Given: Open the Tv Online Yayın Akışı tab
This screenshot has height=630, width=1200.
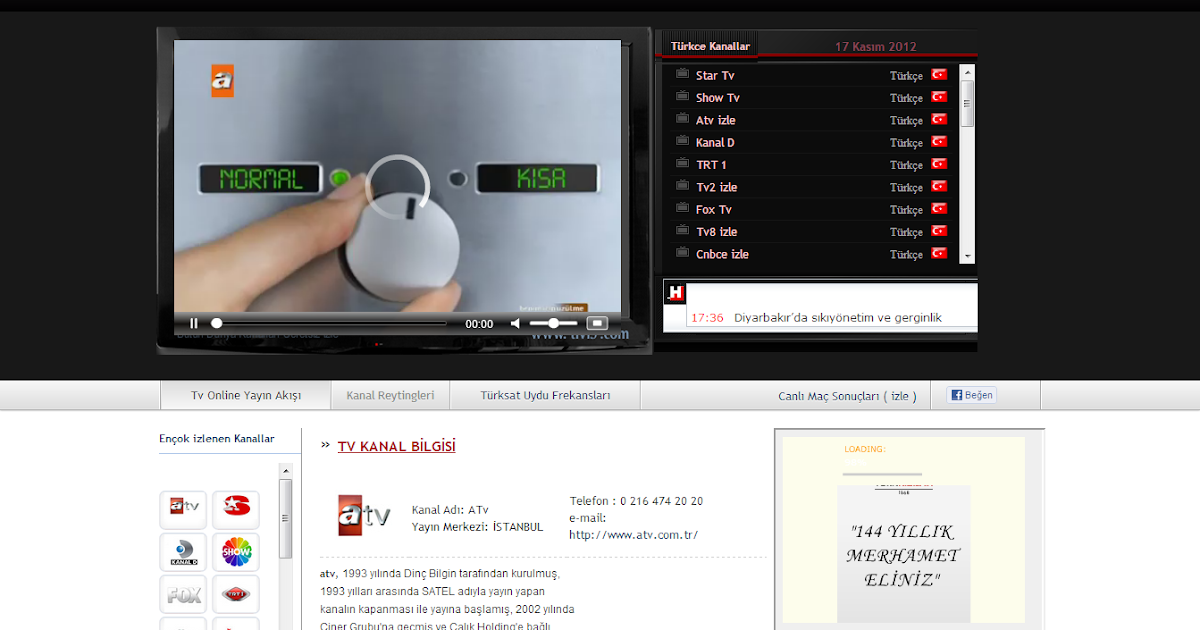Looking at the screenshot, I should pyautogui.click(x=246, y=395).
